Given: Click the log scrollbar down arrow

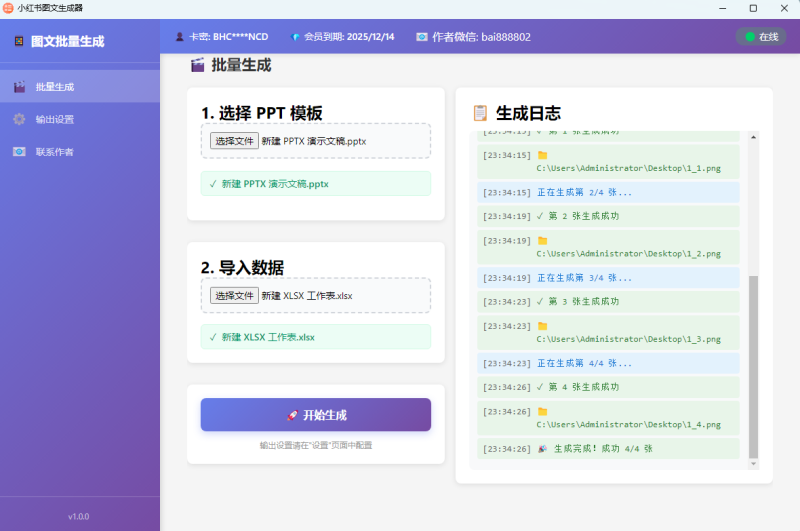Looking at the screenshot, I should coord(754,463).
